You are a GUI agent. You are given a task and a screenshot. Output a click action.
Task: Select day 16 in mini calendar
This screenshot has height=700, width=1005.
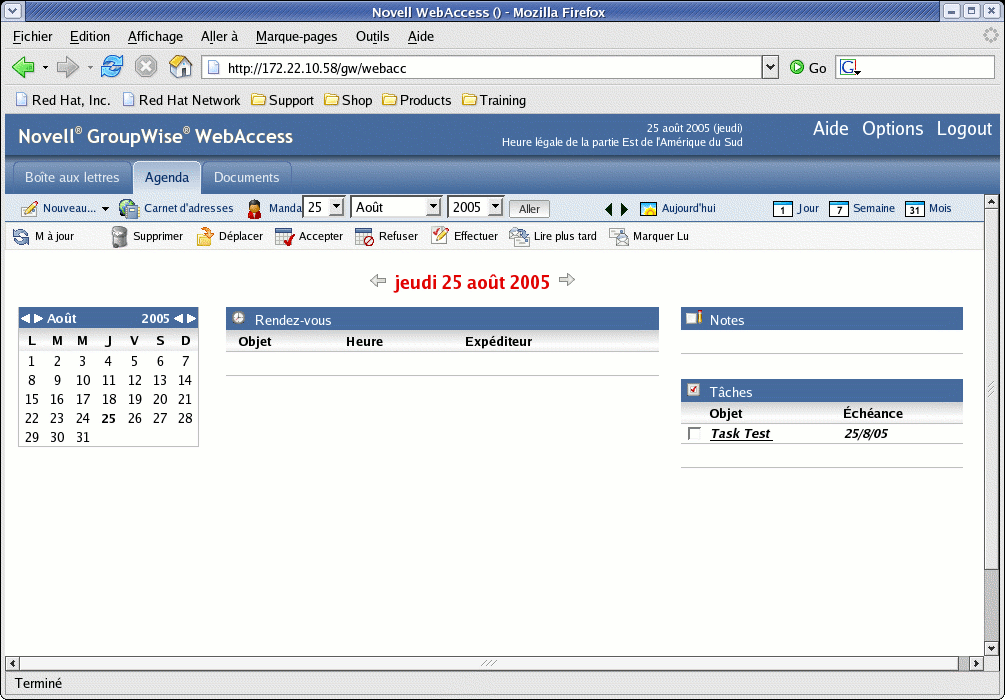pos(57,399)
